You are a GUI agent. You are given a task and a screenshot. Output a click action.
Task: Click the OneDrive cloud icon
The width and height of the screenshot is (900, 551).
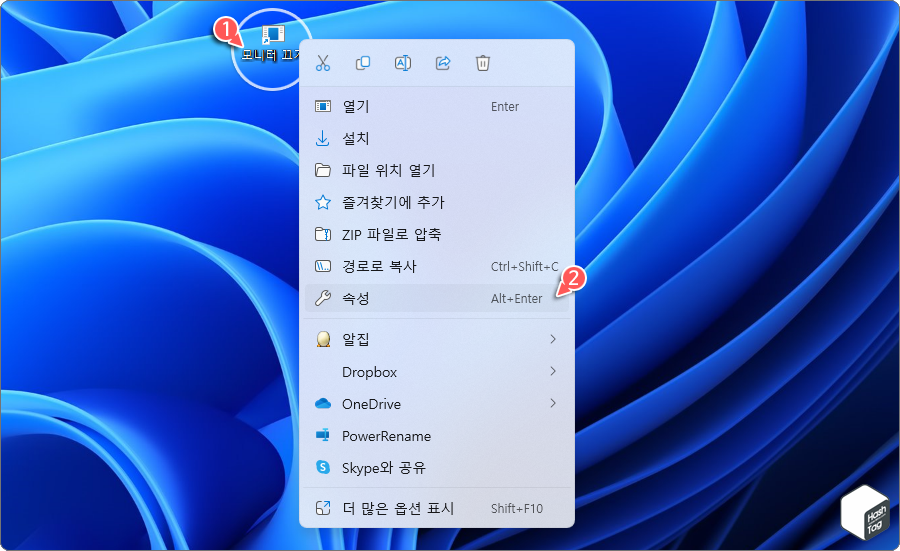tap(323, 404)
